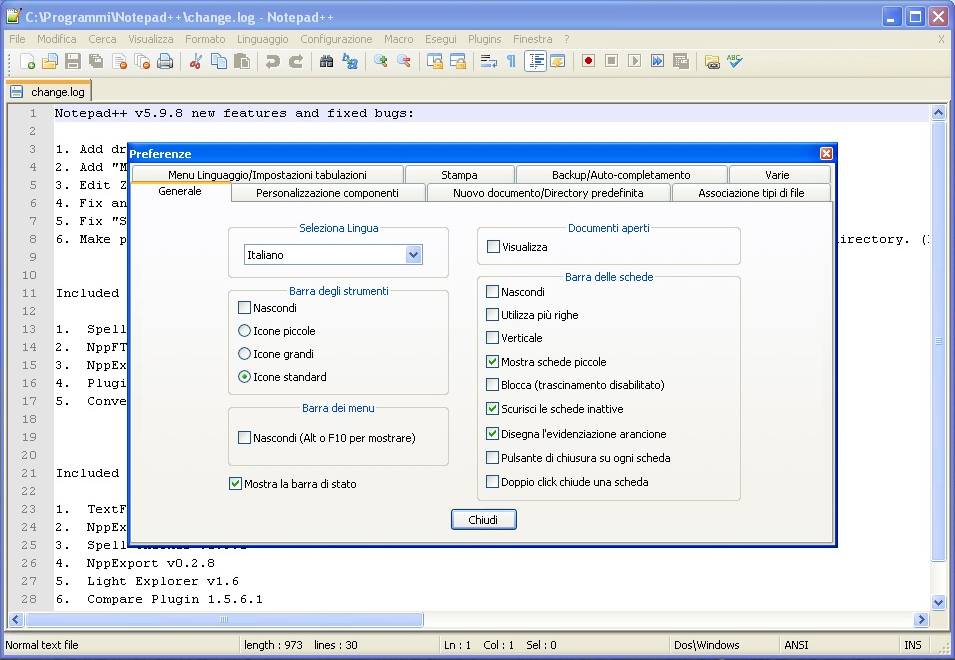Click the Open file folder icon
This screenshot has width=955, height=660.
coord(49,62)
